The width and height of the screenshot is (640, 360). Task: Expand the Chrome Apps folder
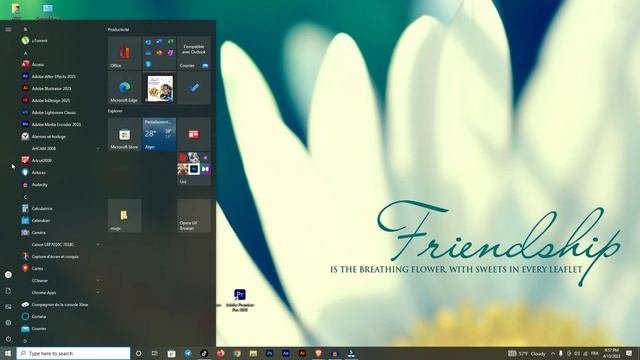point(61,293)
